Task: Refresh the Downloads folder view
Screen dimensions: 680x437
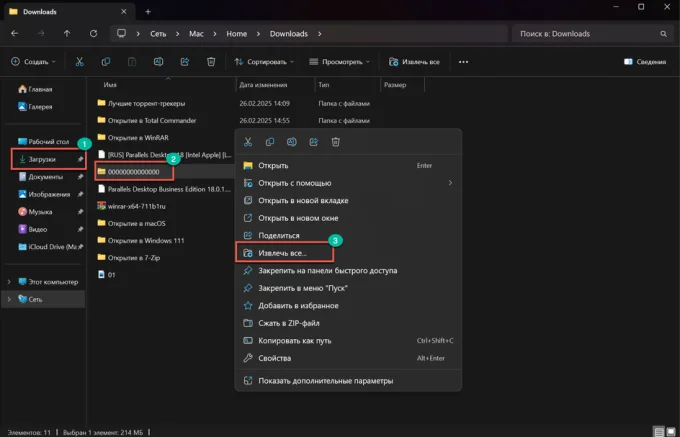Action: pyautogui.click(x=93, y=33)
